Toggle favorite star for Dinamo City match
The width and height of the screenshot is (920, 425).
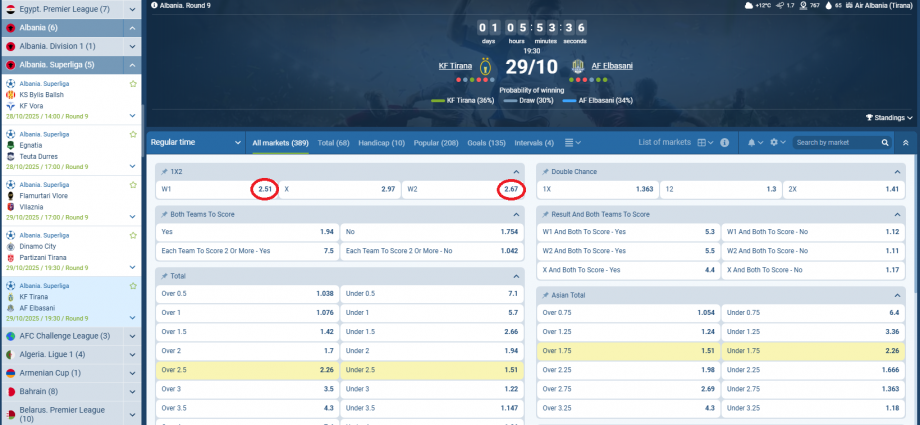pos(133,233)
